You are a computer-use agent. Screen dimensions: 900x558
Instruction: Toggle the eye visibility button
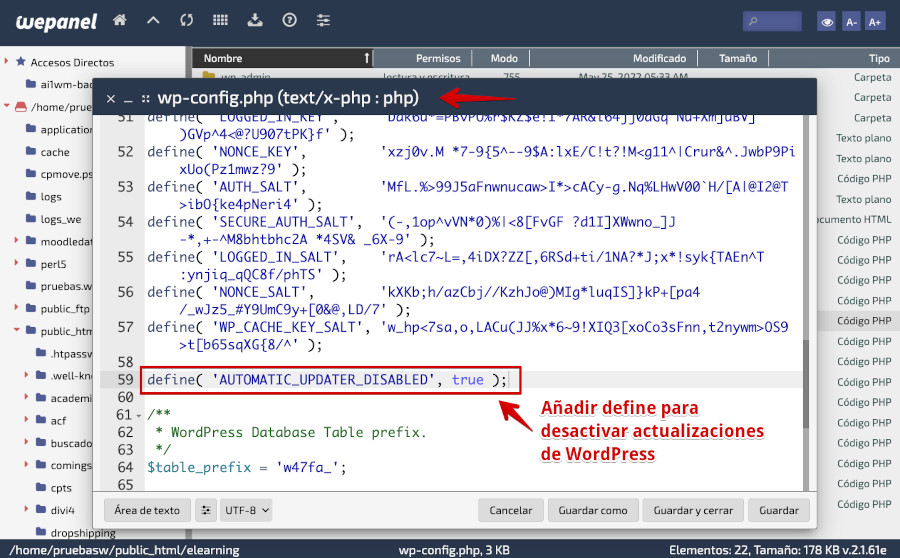tap(827, 22)
